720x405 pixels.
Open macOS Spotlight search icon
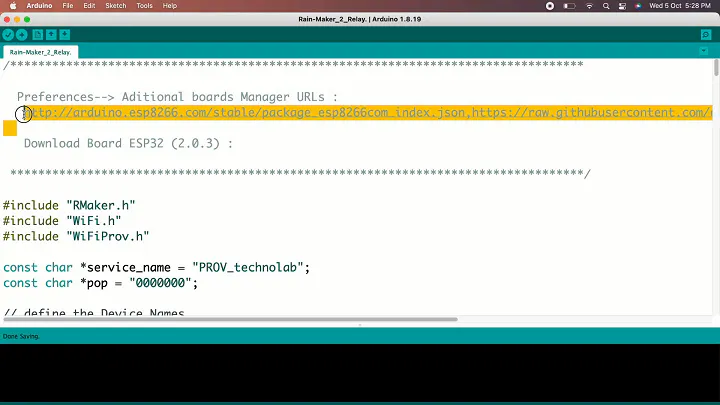(x=606, y=6)
